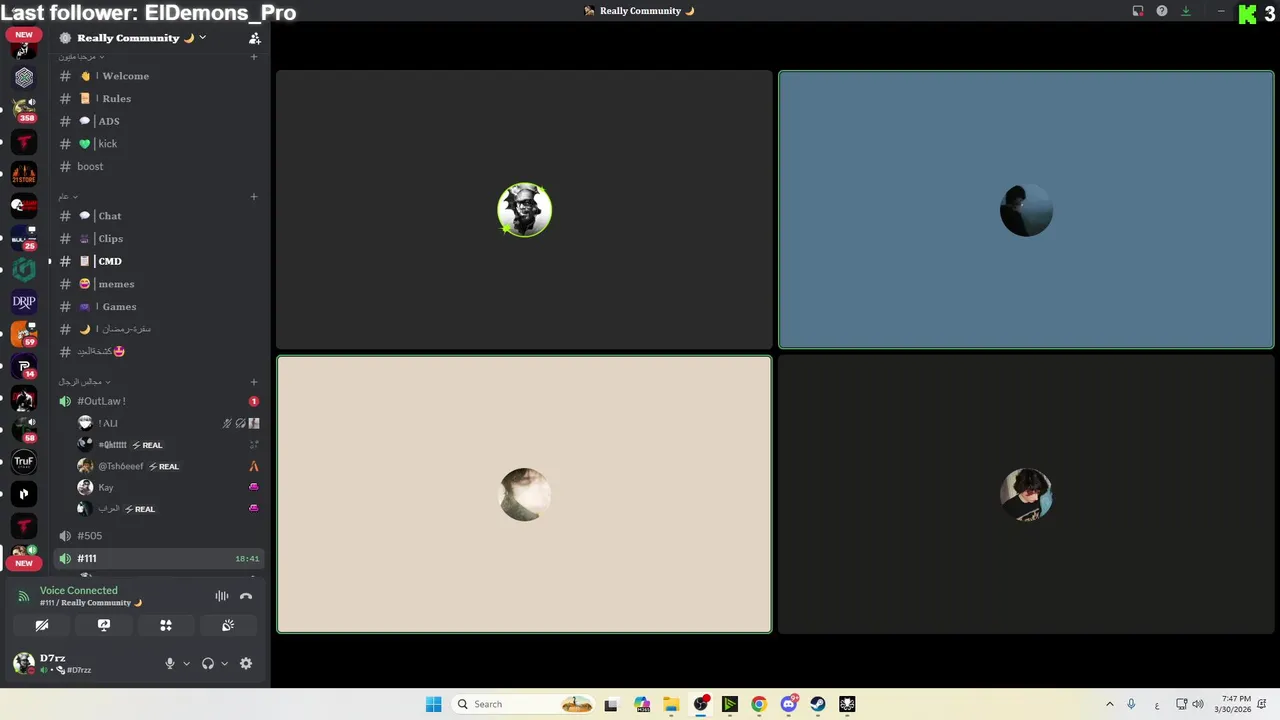Open the green hexagon server icon
1280x720 pixels.
24,269
